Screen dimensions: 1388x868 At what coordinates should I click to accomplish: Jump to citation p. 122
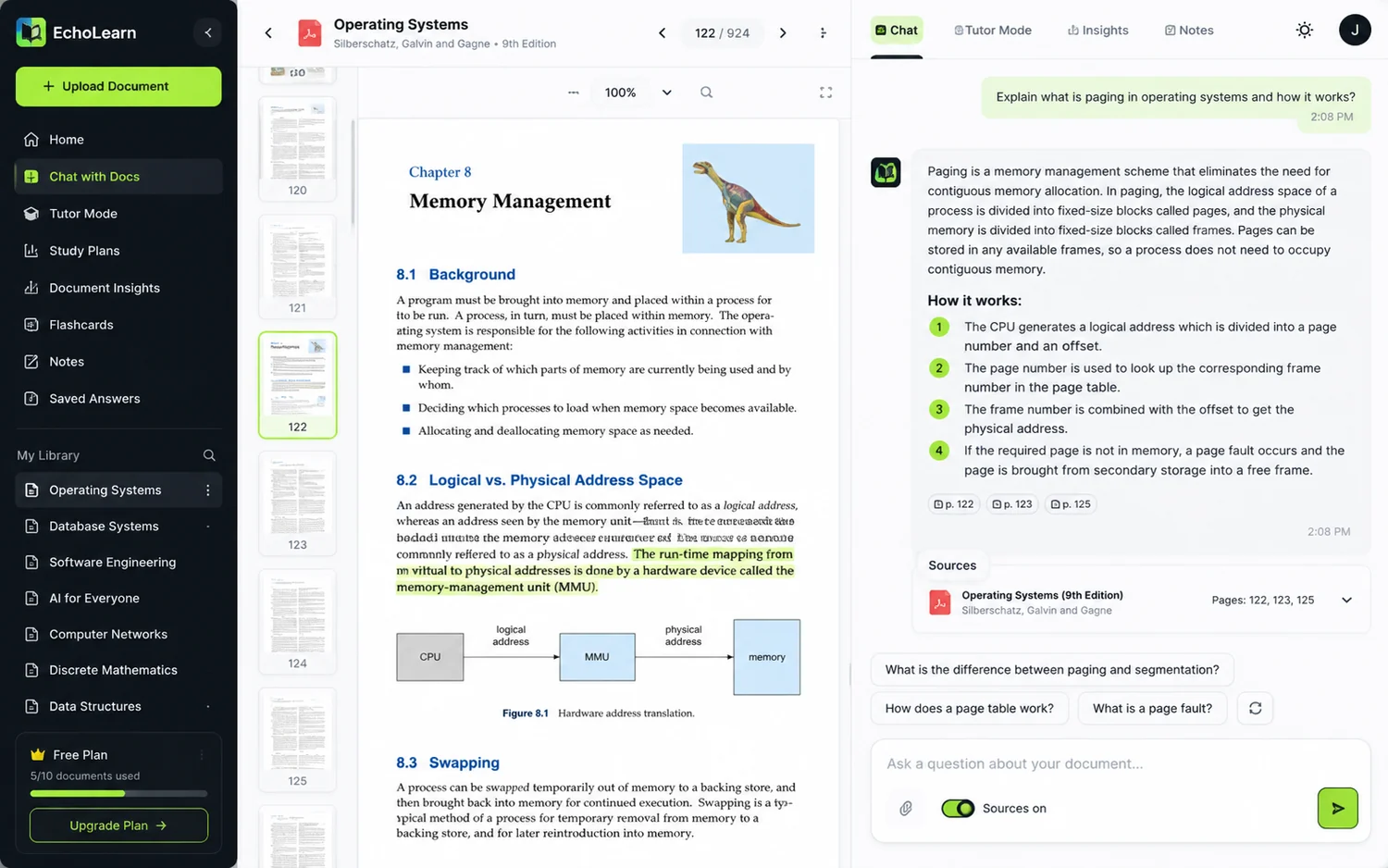954,504
